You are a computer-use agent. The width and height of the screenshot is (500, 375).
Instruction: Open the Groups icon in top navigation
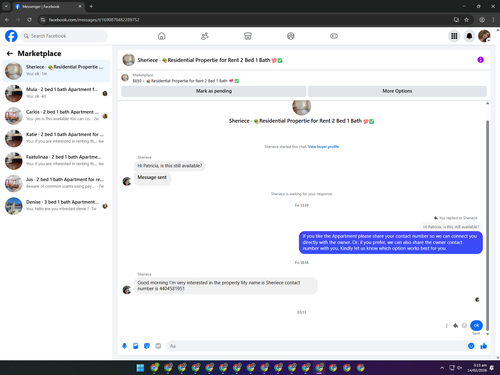coord(291,36)
